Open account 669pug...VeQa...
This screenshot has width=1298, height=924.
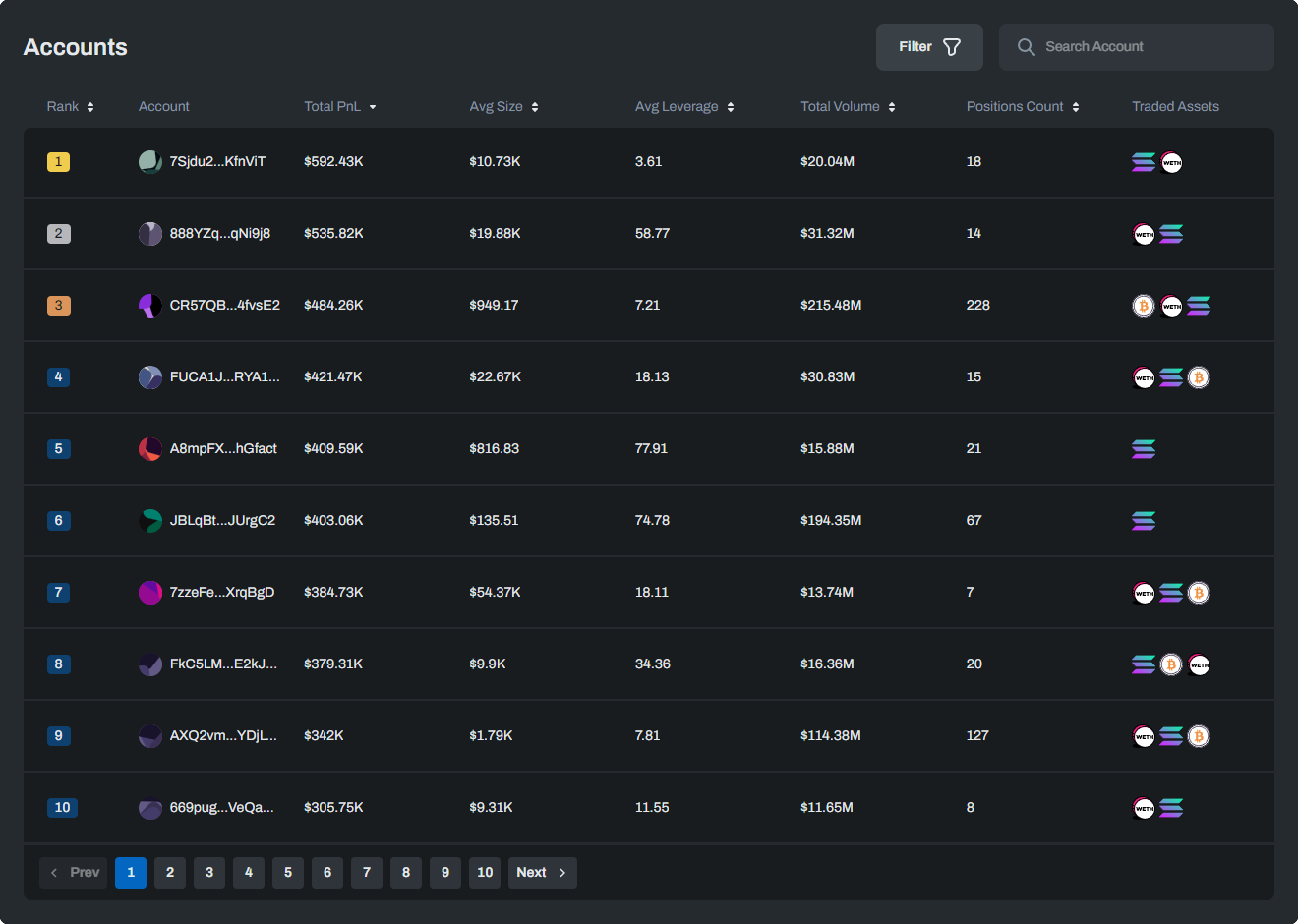(x=221, y=807)
